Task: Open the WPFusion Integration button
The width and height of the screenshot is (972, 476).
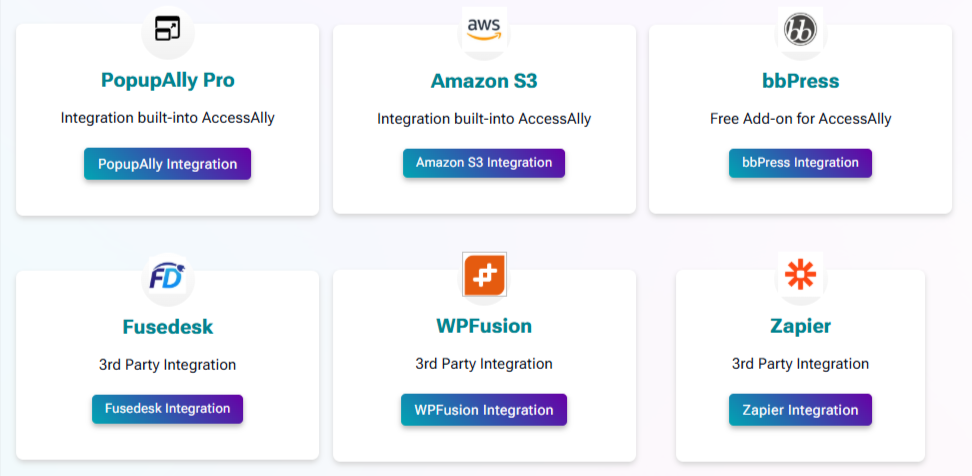Action: [484, 410]
